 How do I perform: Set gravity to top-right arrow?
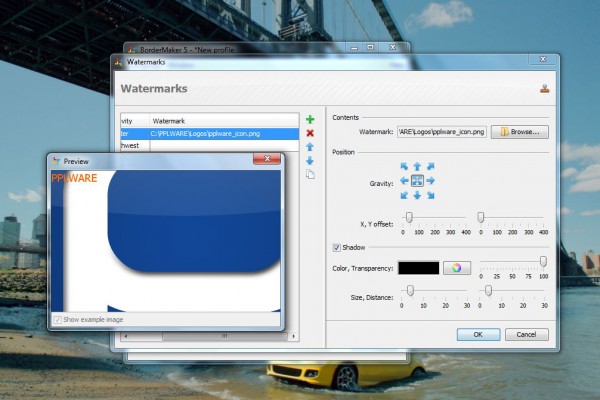tap(430, 167)
